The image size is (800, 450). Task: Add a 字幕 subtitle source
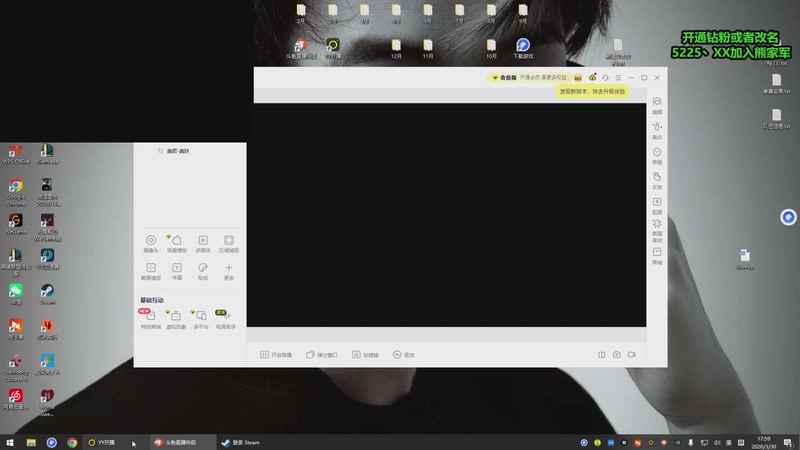tap(176, 268)
